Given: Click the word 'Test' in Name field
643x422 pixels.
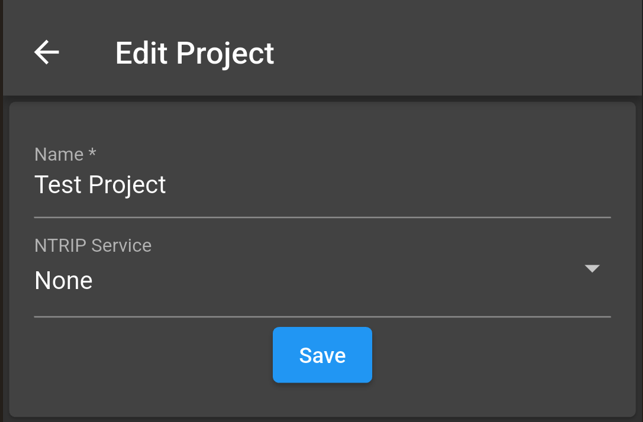Looking at the screenshot, I should click(x=58, y=185).
